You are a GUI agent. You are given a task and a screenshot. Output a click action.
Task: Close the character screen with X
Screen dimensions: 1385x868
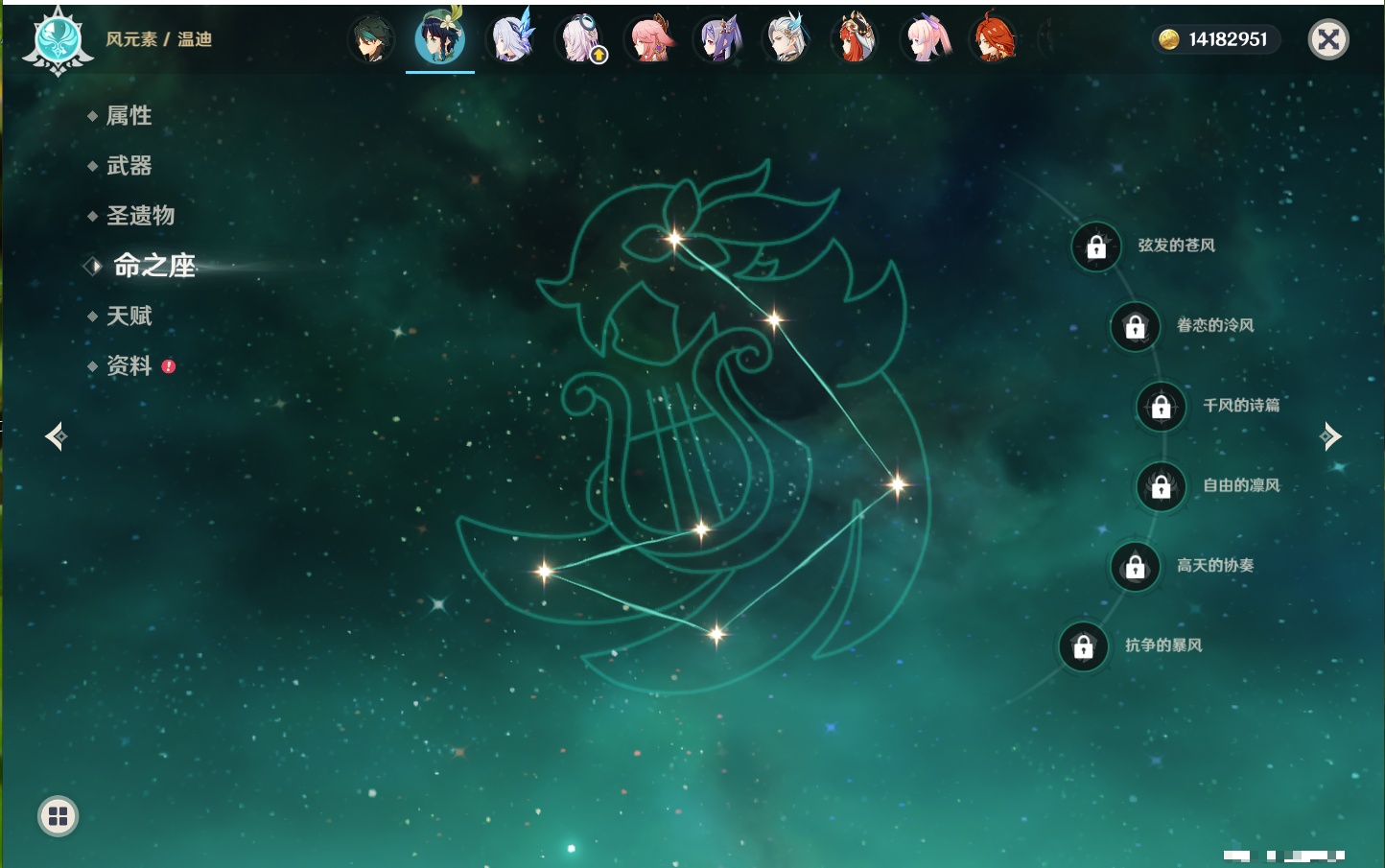[x=1328, y=39]
